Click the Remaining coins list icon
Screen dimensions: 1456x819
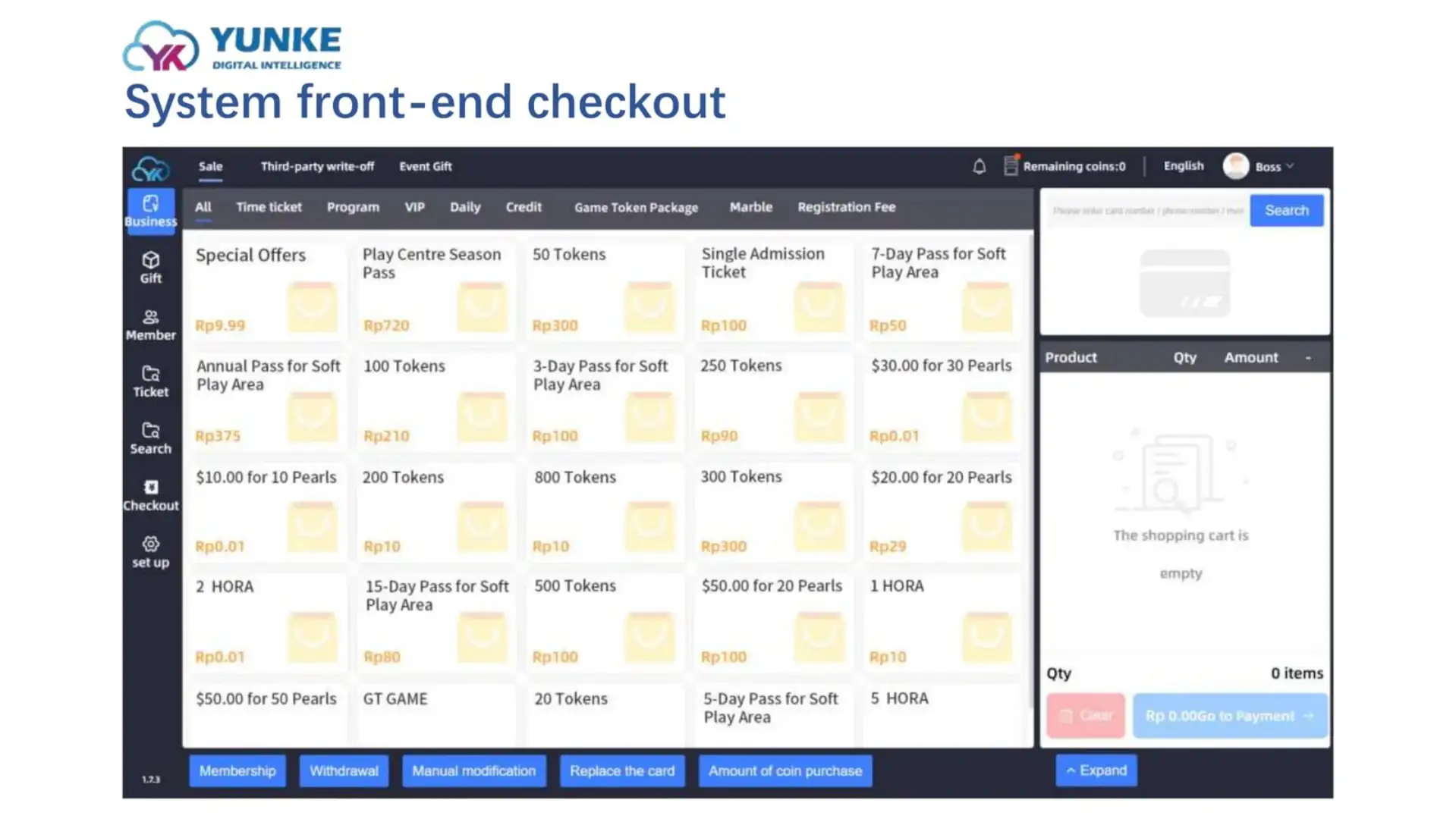(x=1011, y=165)
